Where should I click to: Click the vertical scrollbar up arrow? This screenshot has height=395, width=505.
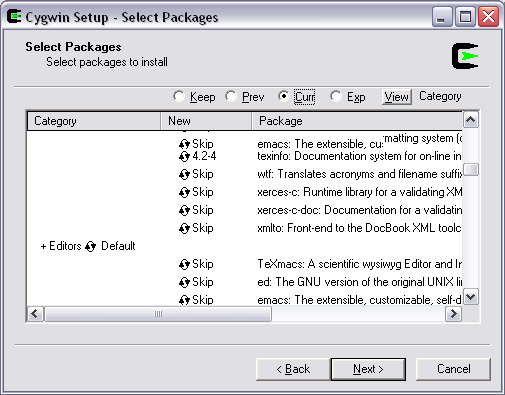coord(471,120)
